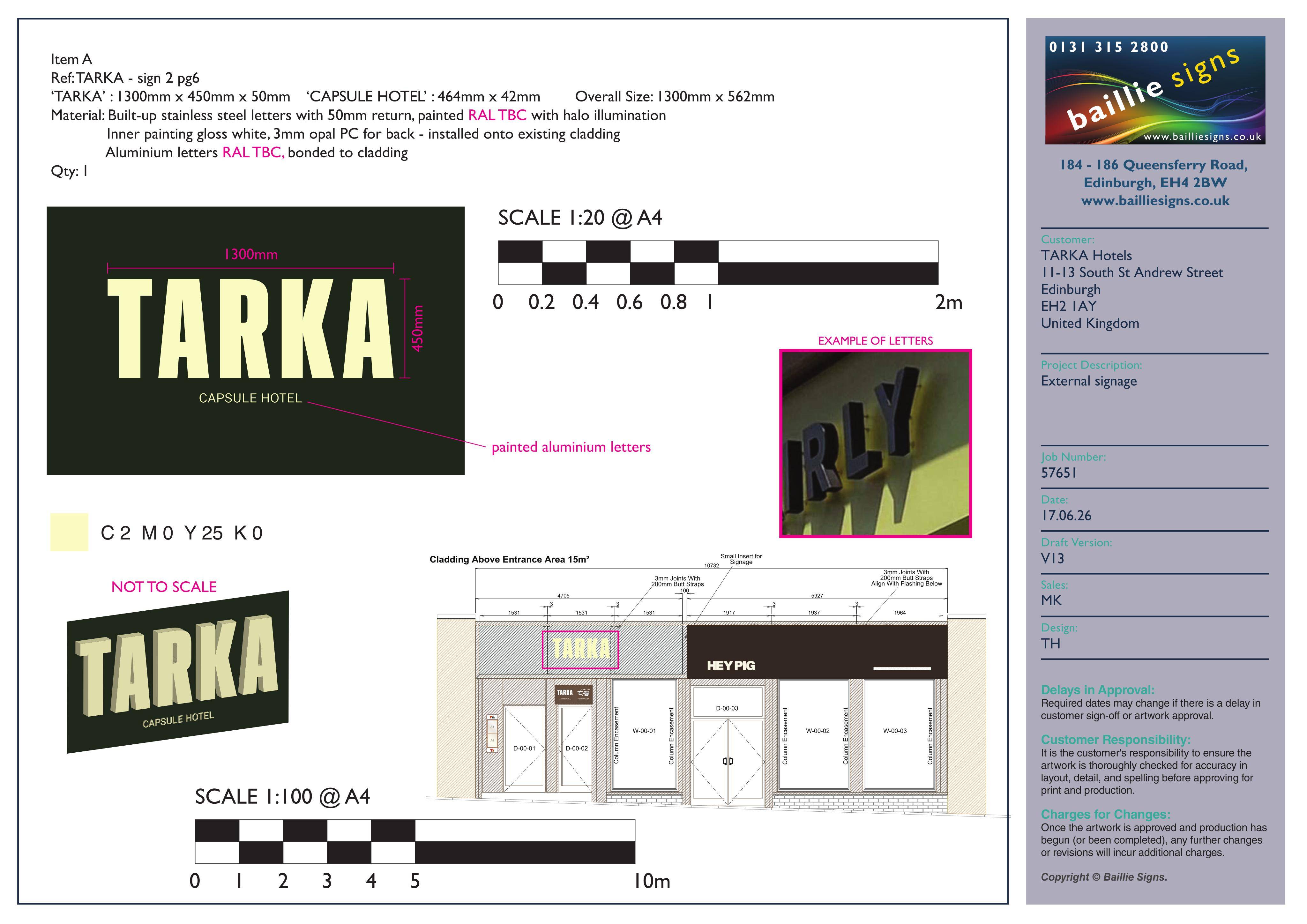
Task: Click door label D-00-02
Action: coord(577,749)
